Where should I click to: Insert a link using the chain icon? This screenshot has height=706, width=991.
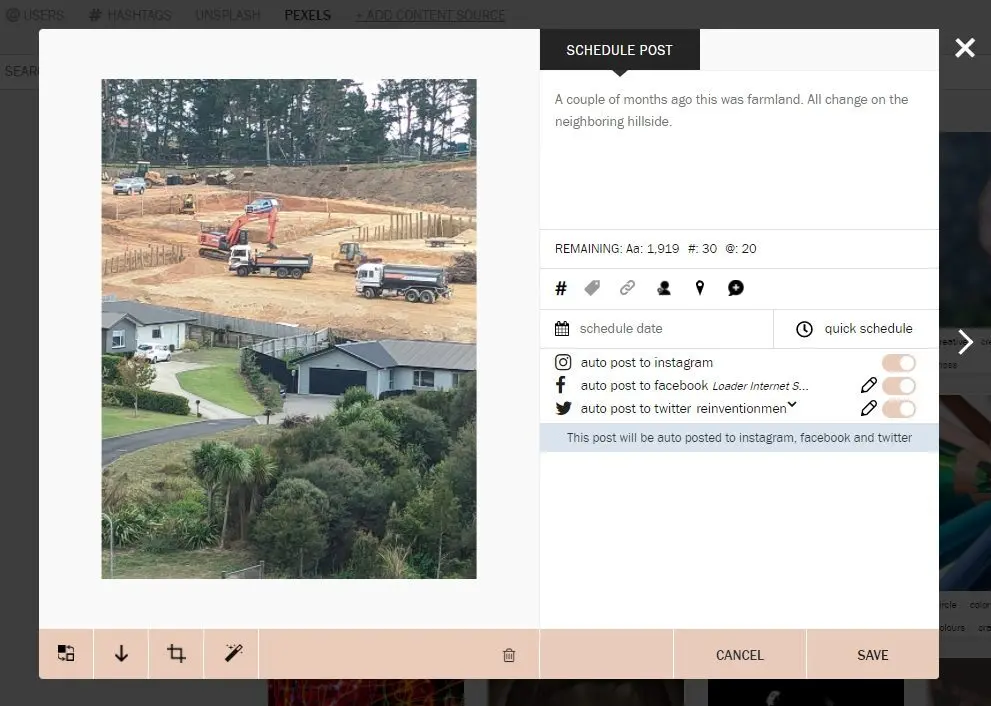pyautogui.click(x=627, y=289)
